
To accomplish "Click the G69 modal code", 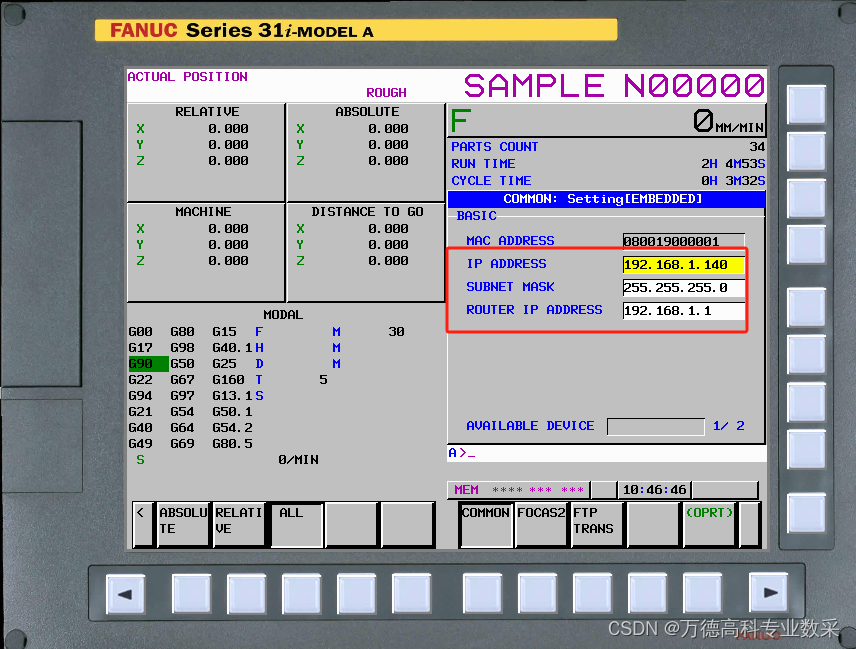I will [x=182, y=444].
